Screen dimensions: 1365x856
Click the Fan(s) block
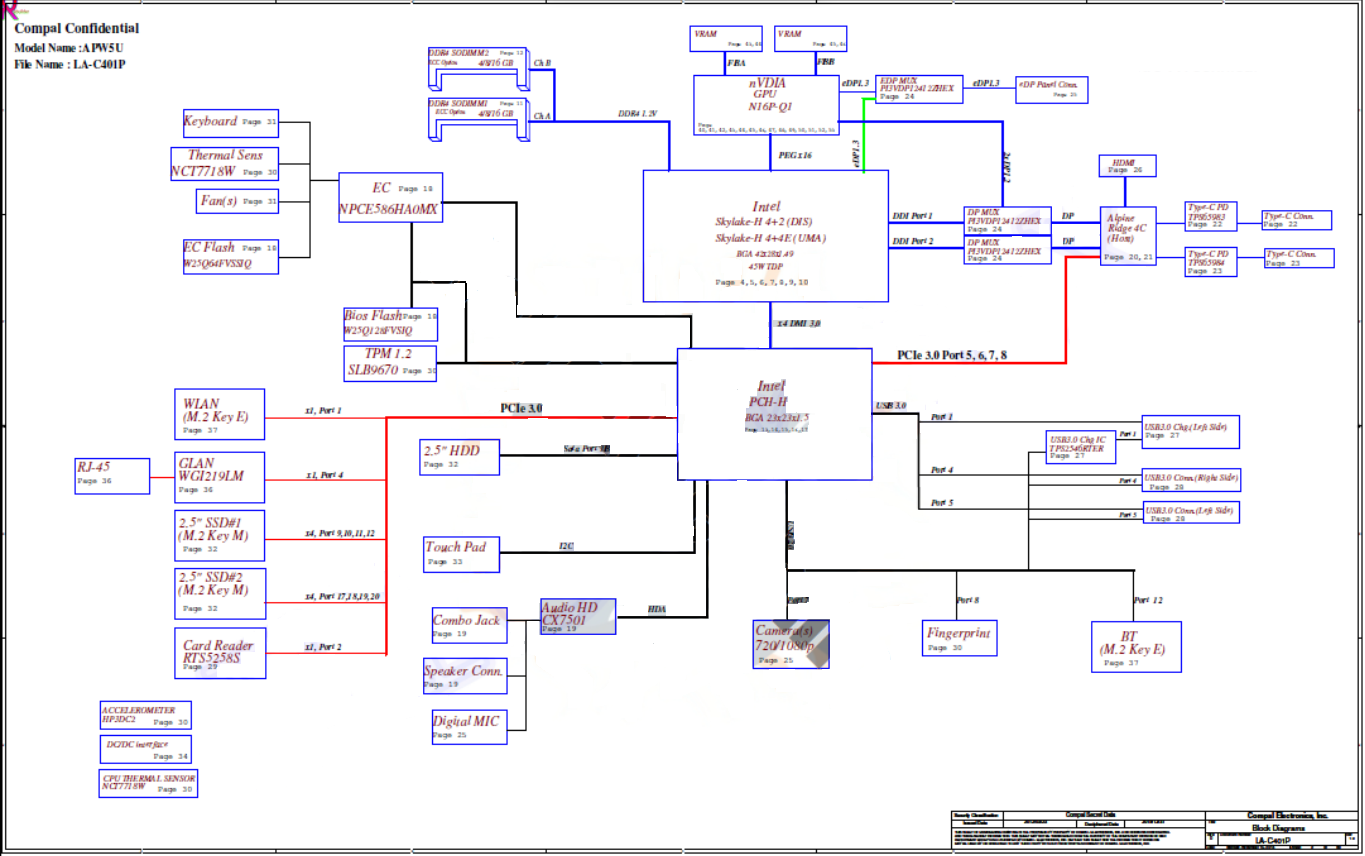coord(238,201)
